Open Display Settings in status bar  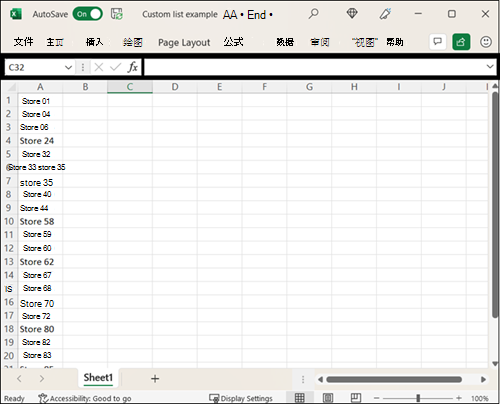click(x=241, y=398)
